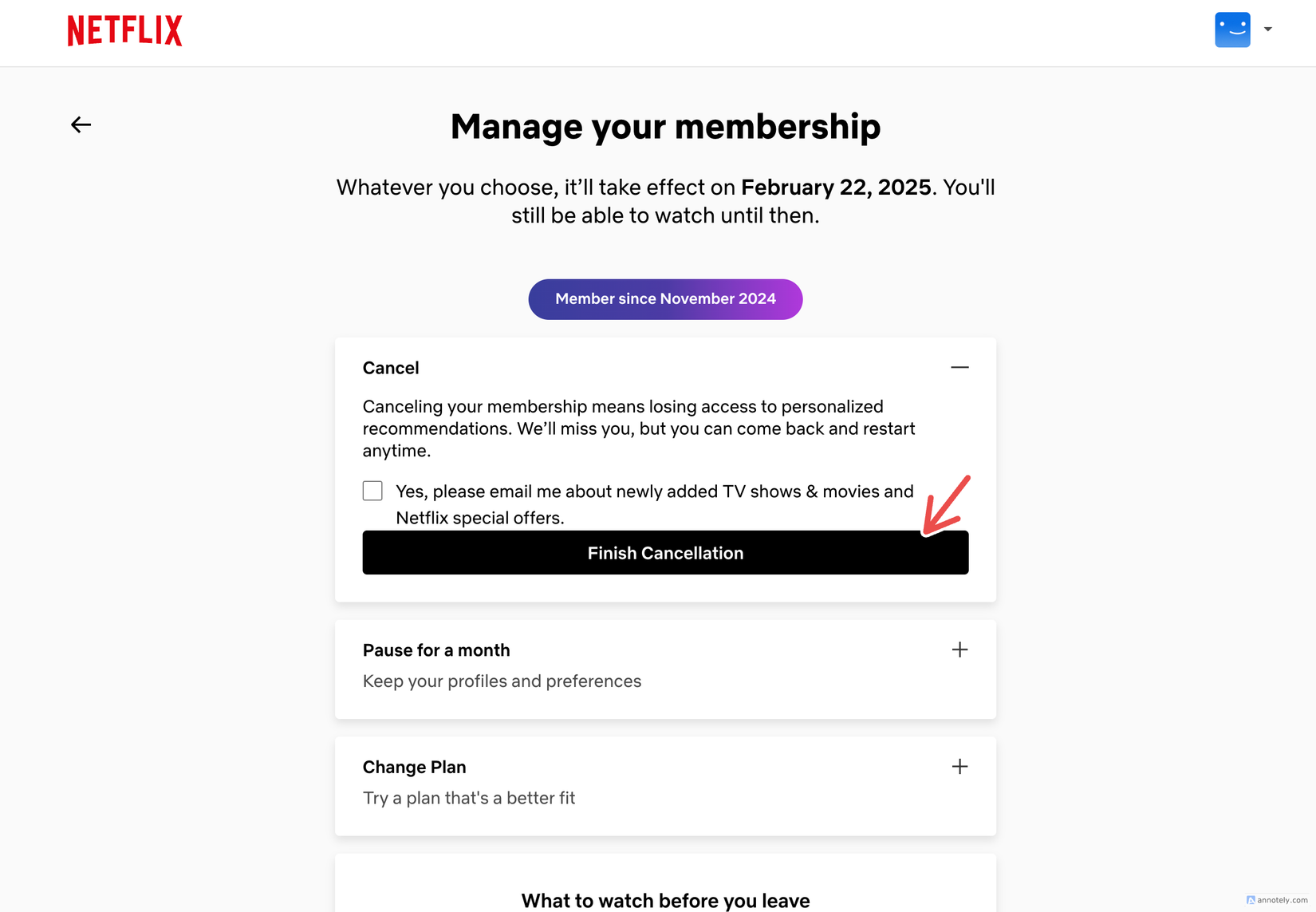Uncheck the newly added TV shows email consent

[372, 491]
